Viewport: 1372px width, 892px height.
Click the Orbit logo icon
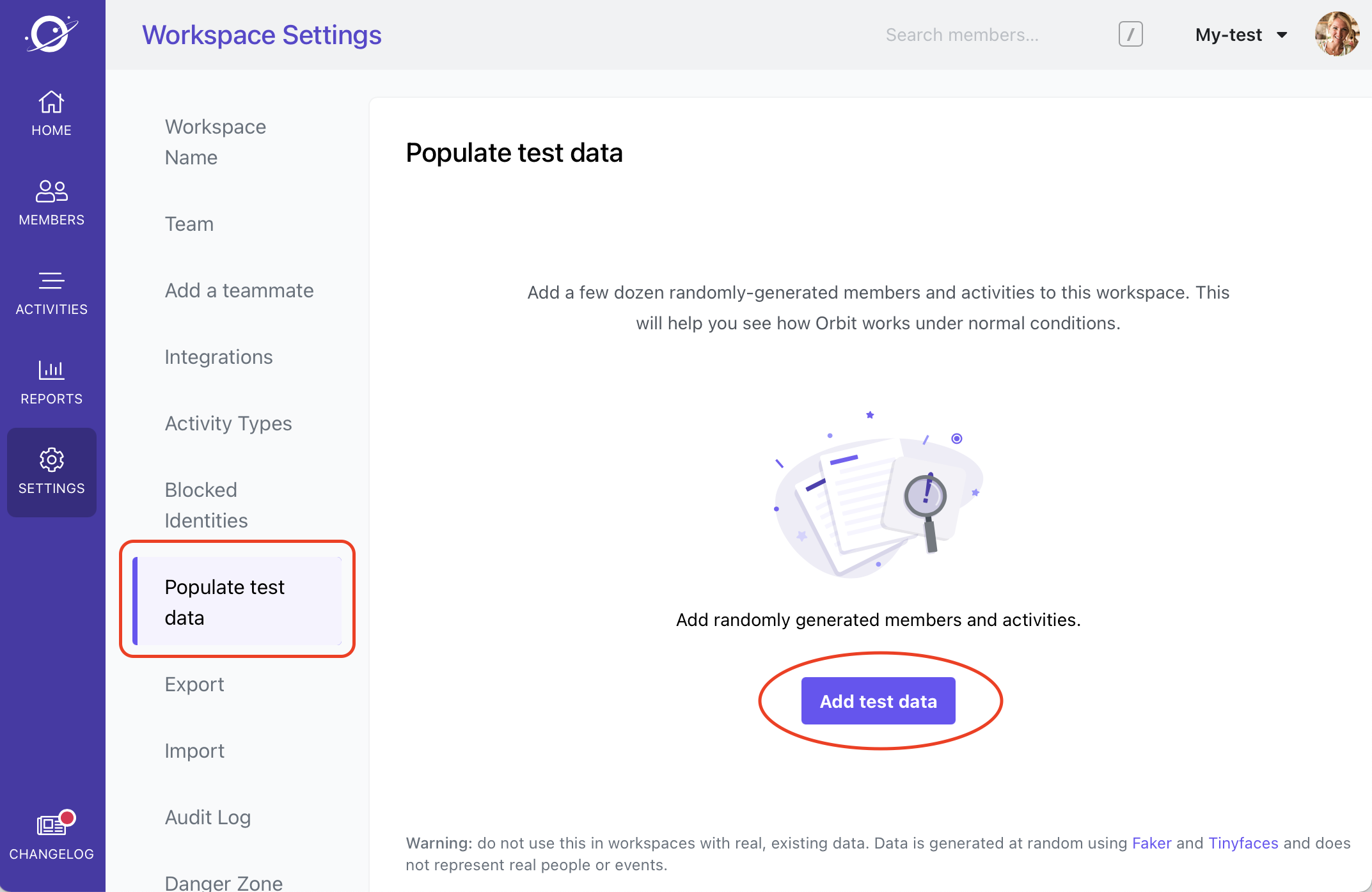(x=52, y=33)
